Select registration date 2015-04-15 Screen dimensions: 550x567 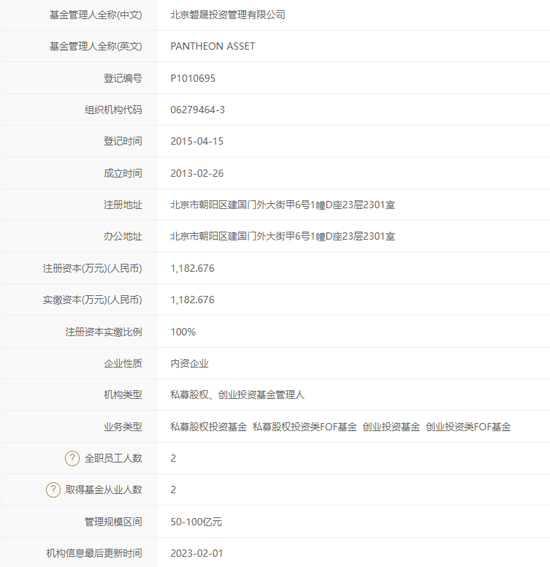click(197, 141)
